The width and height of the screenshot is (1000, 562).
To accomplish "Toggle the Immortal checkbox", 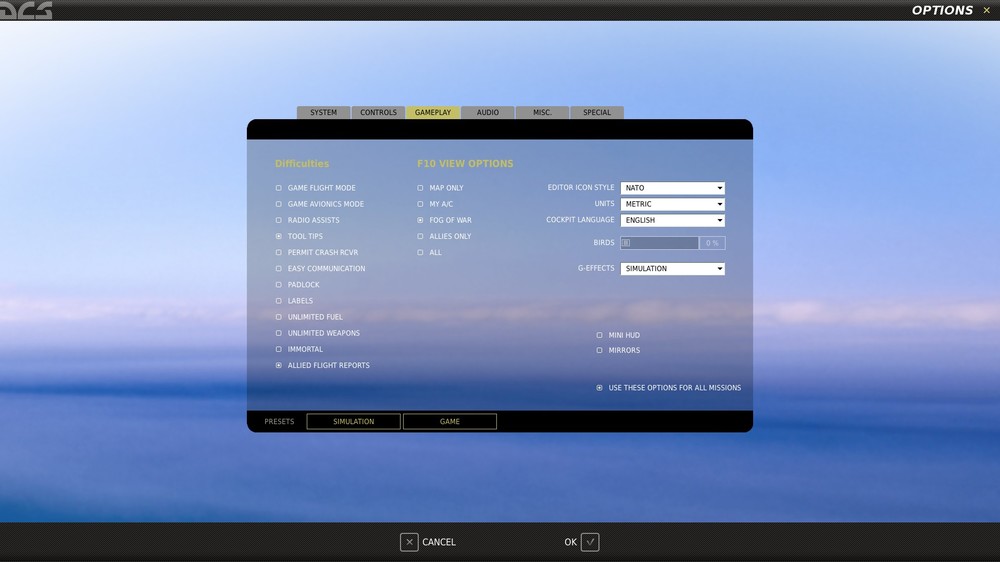I will pos(279,350).
